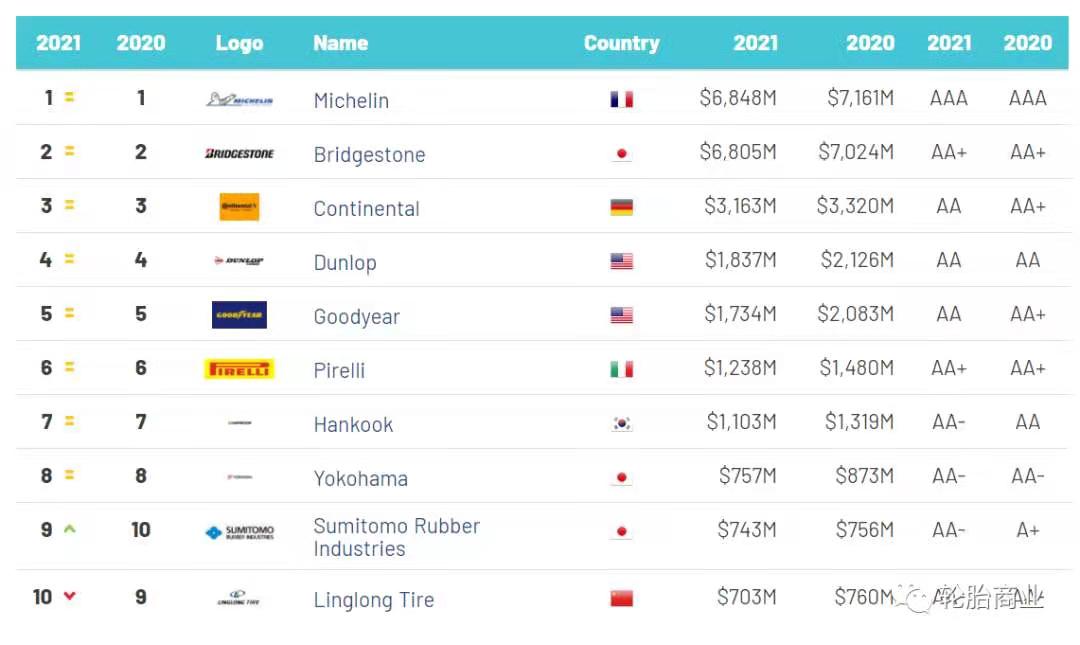
Task: Open the Yokohama name link
Action: pos(360,478)
